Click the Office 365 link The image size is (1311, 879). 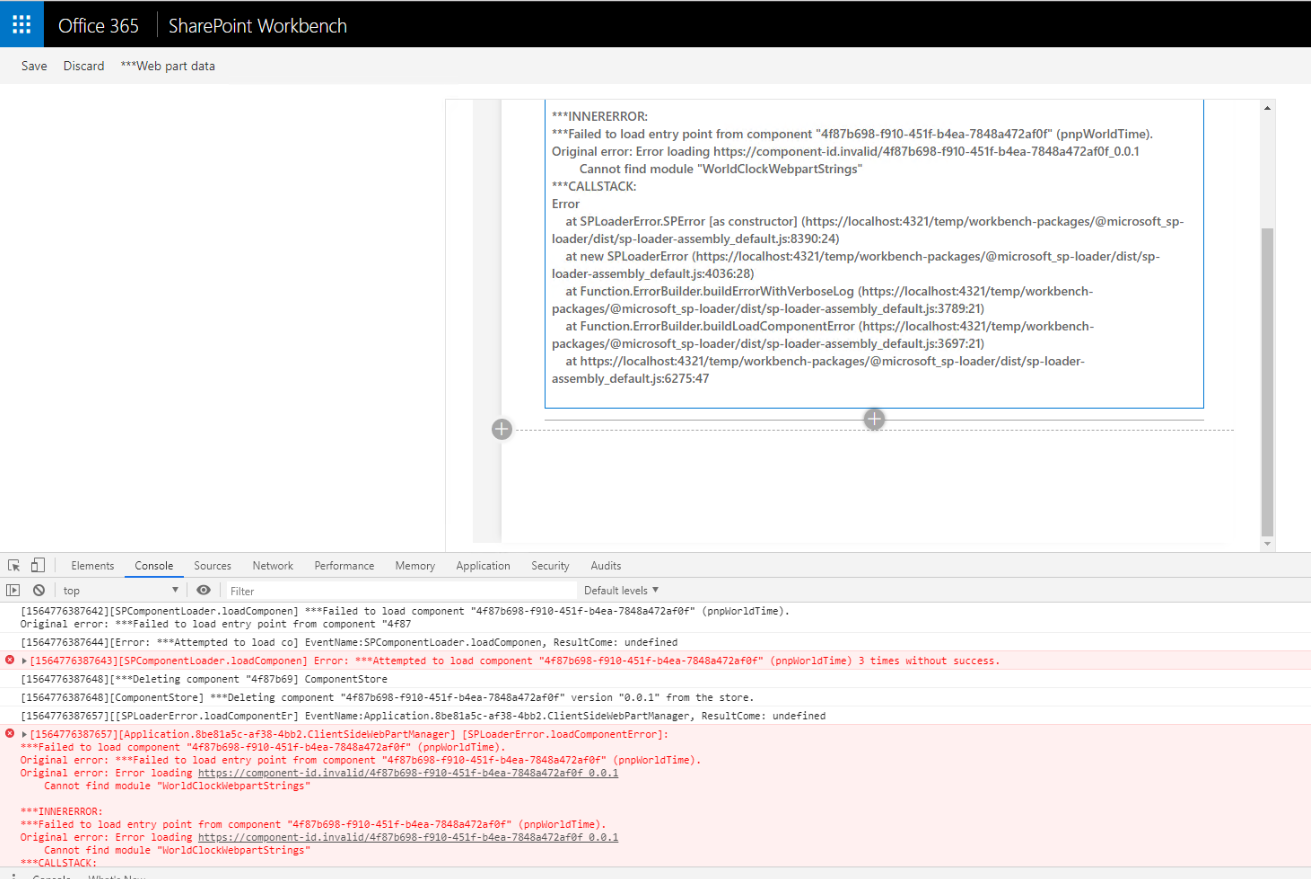[98, 26]
